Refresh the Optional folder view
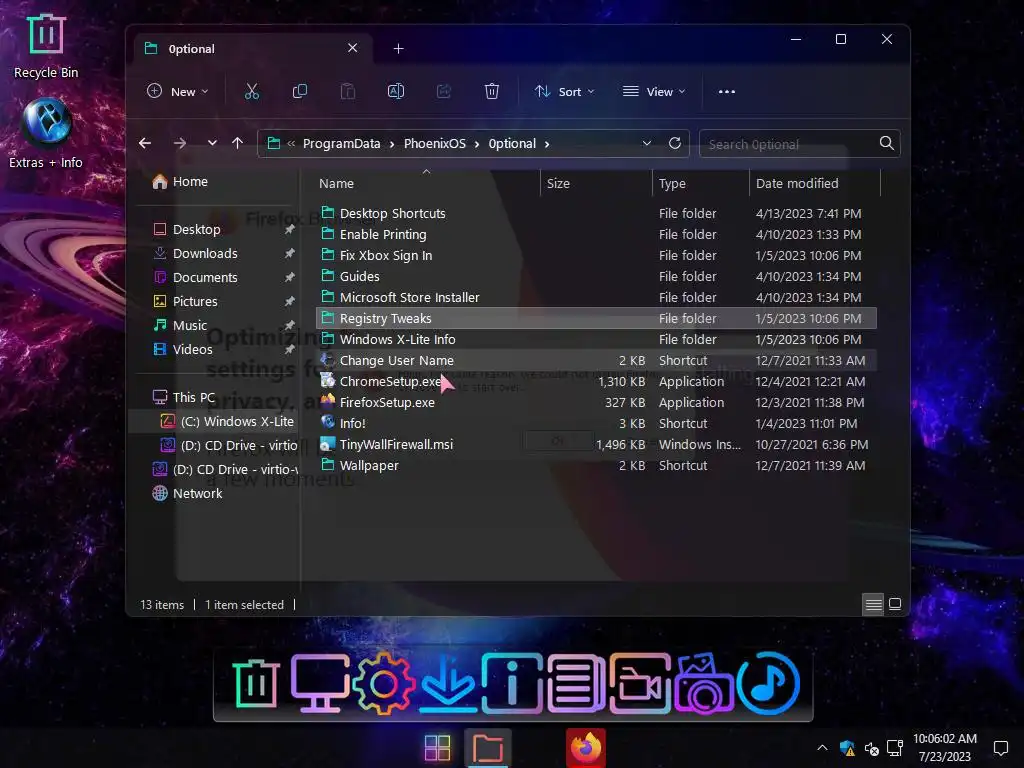 click(x=675, y=143)
